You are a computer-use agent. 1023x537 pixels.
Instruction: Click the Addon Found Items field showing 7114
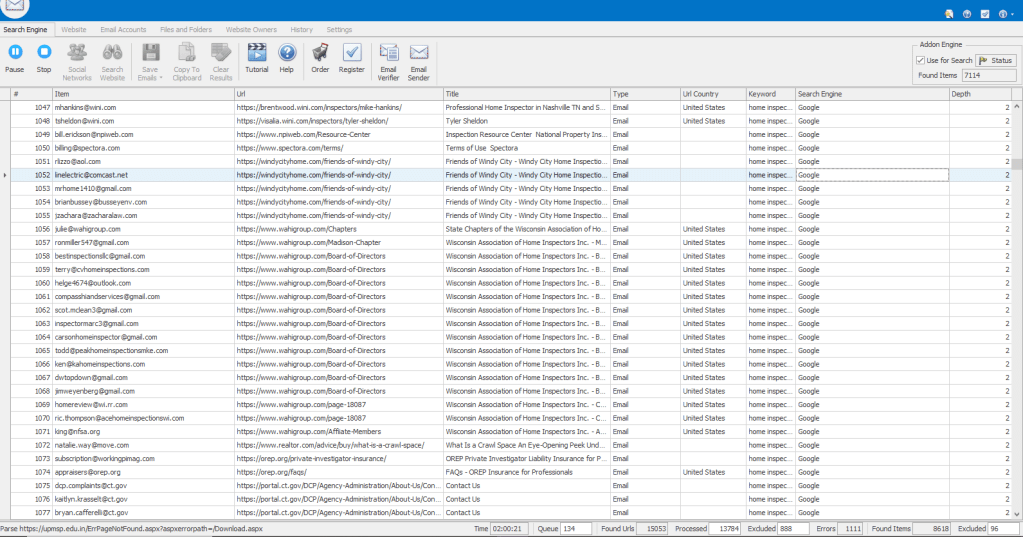point(987,75)
